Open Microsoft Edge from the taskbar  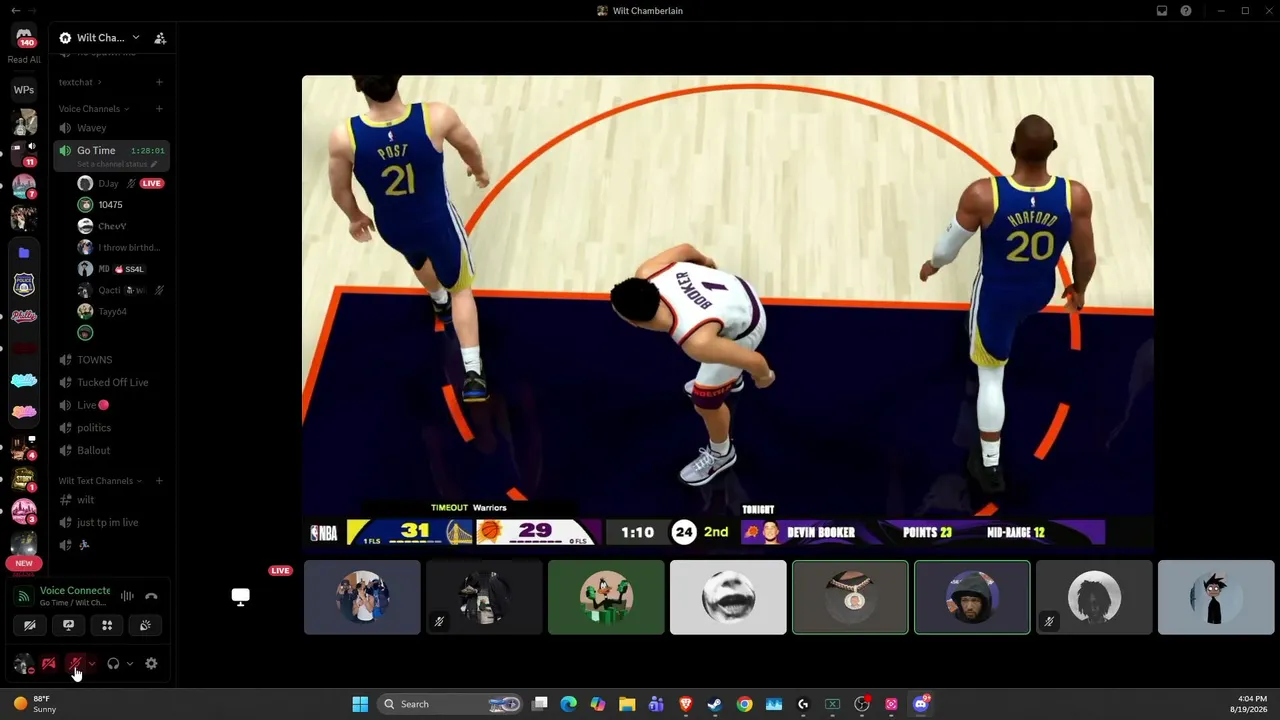[x=569, y=704]
